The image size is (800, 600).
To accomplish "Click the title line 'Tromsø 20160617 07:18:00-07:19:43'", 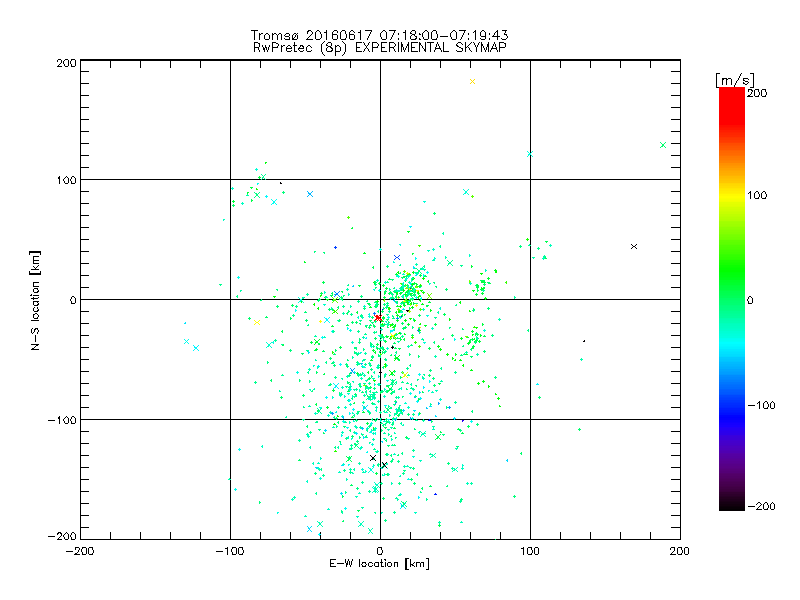I will tap(379, 35).
